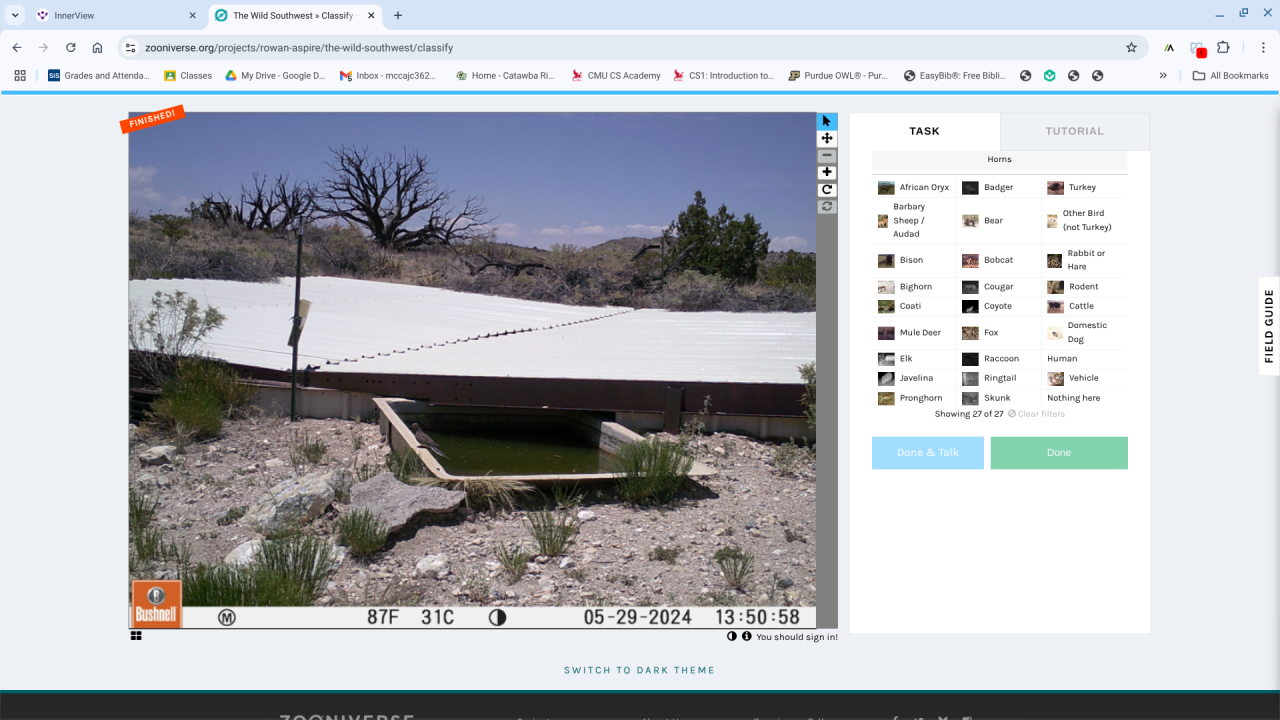Click the browser back arrow

click(16, 47)
